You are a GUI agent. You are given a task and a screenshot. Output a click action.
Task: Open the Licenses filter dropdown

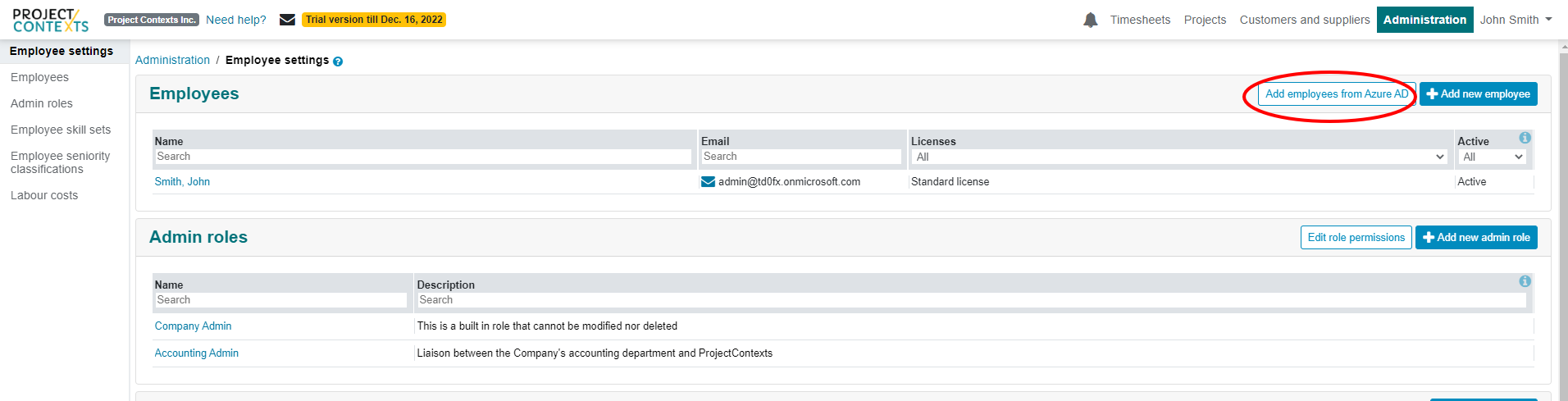click(x=1179, y=157)
